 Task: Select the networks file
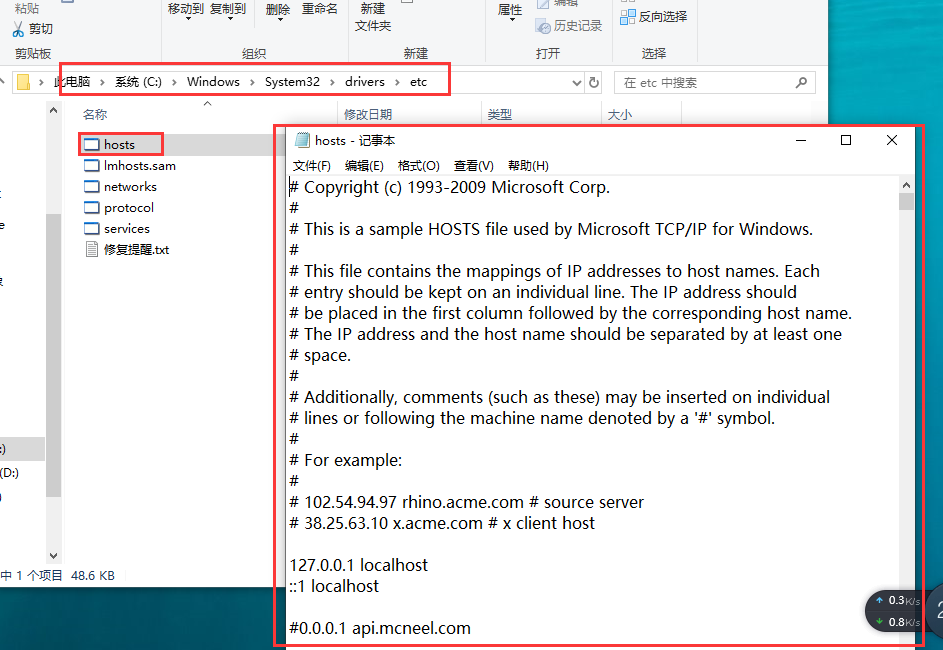click(130, 187)
